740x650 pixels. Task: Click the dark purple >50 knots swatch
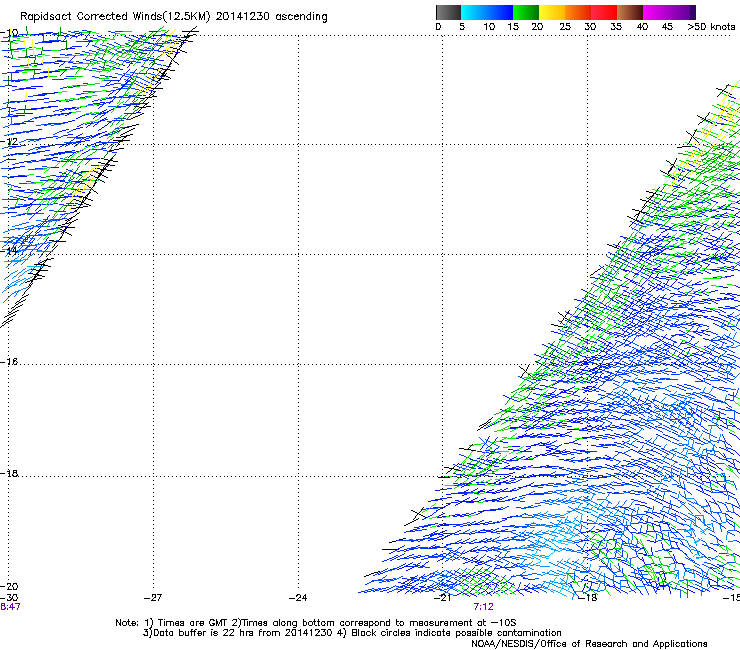click(x=692, y=12)
